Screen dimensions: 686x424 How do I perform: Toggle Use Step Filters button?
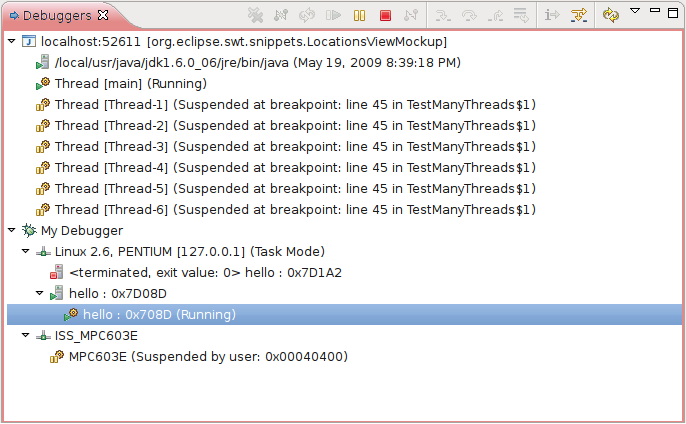coord(579,16)
